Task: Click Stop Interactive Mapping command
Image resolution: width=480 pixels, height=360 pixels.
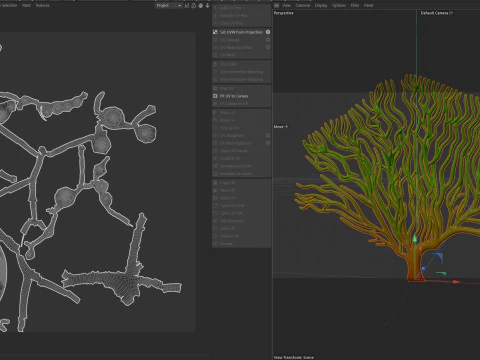Action: click(242, 79)
